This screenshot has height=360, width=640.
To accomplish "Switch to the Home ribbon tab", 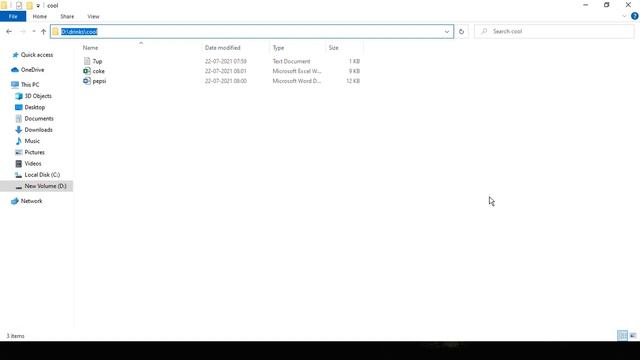I will tap(40, 16).
